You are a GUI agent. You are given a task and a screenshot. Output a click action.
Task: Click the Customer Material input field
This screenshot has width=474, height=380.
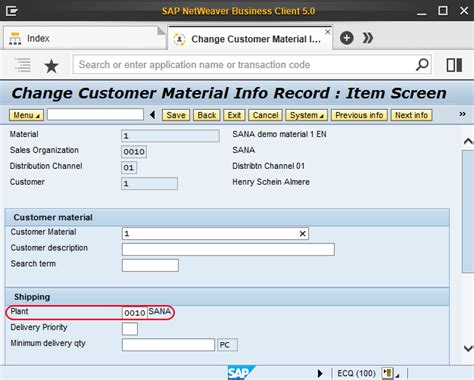(215, 233)
